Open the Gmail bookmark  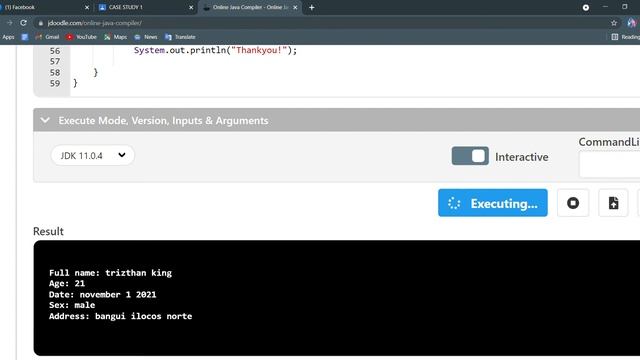[47, 37]
